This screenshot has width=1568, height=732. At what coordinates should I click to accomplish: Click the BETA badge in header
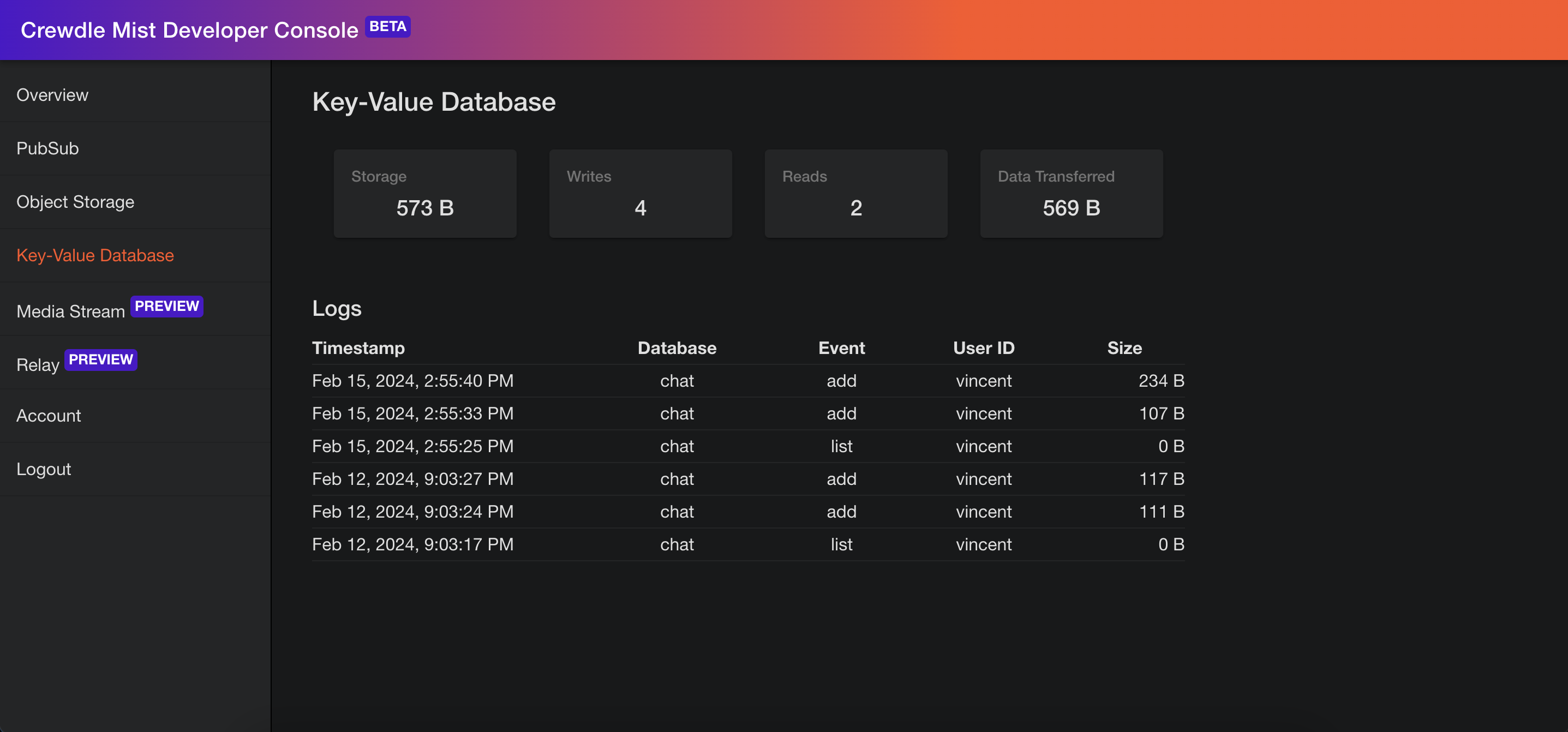click(388, 27)
